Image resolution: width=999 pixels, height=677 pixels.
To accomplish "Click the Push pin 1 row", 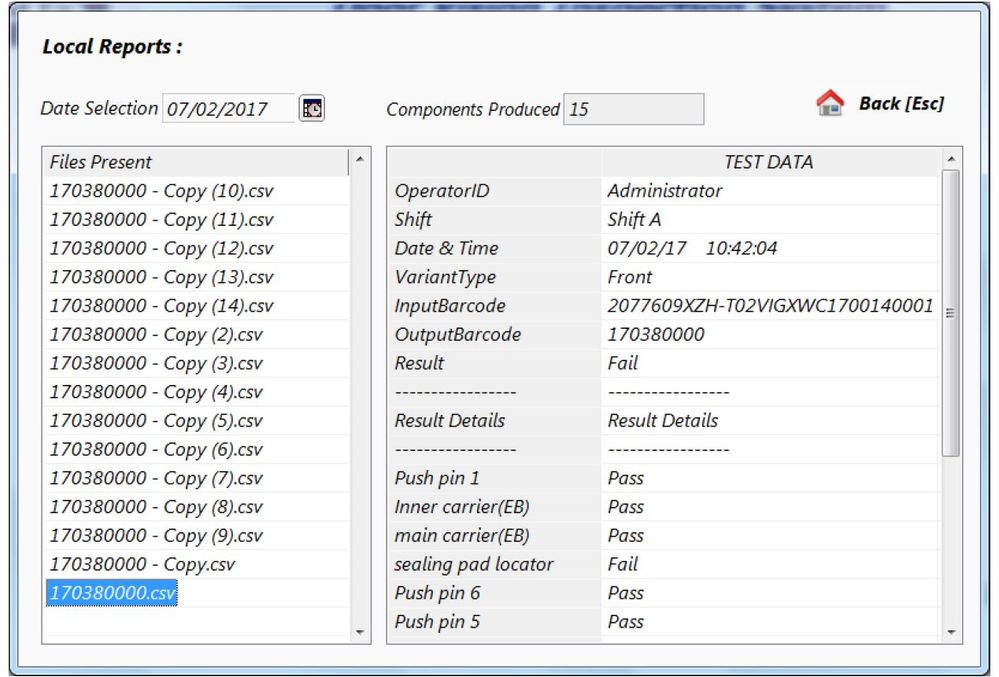I will coord(663,478).
